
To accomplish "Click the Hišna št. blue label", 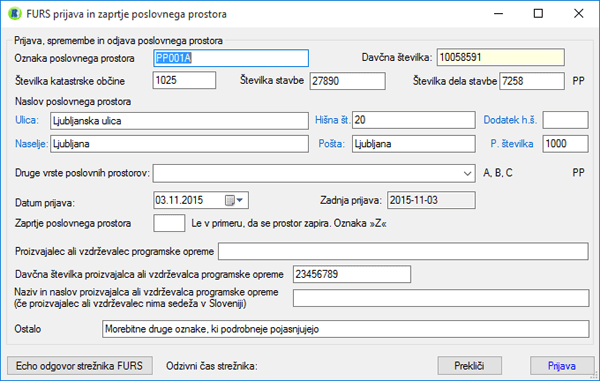I will [333, 120].
